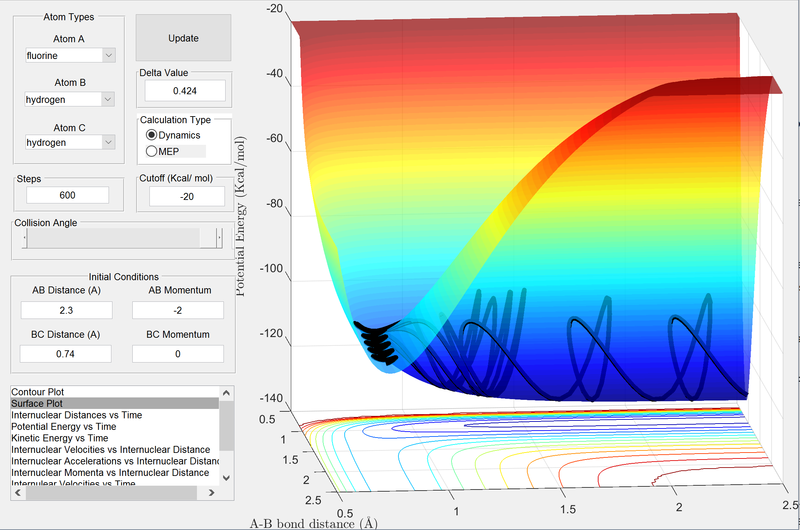Open the Atom C dropdown list

coord(70,143)
